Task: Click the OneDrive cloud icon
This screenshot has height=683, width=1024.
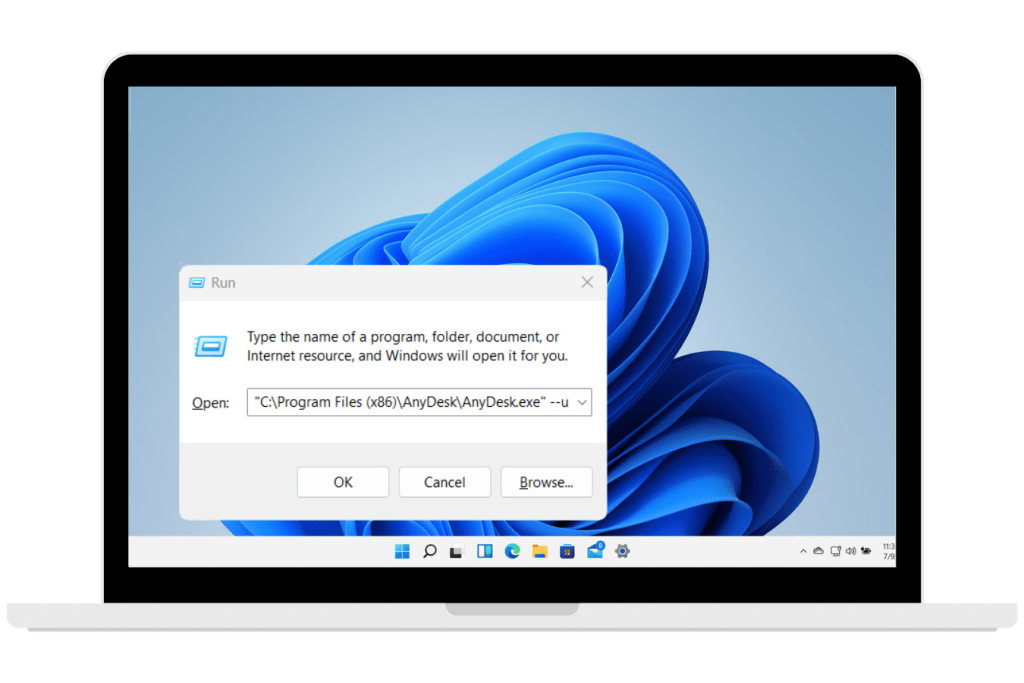Action: pyautogui.click(x=818, y=550)
